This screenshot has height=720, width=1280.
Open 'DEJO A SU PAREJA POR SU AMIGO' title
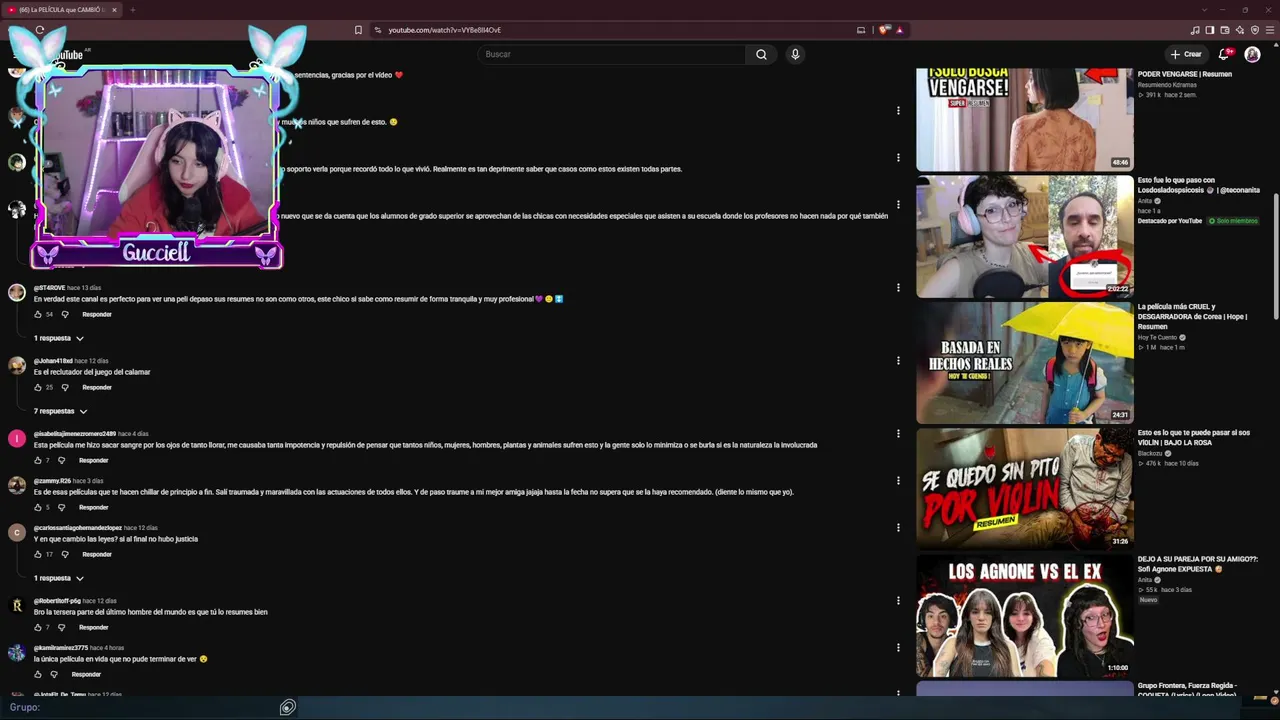(x=1197, y=564)
